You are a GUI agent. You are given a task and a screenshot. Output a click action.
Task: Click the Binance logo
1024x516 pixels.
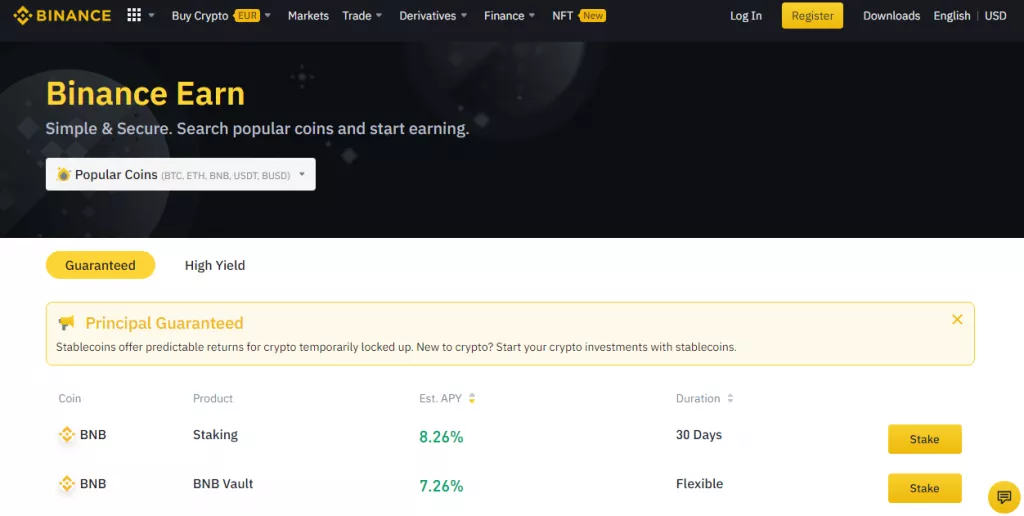(62, 16)
